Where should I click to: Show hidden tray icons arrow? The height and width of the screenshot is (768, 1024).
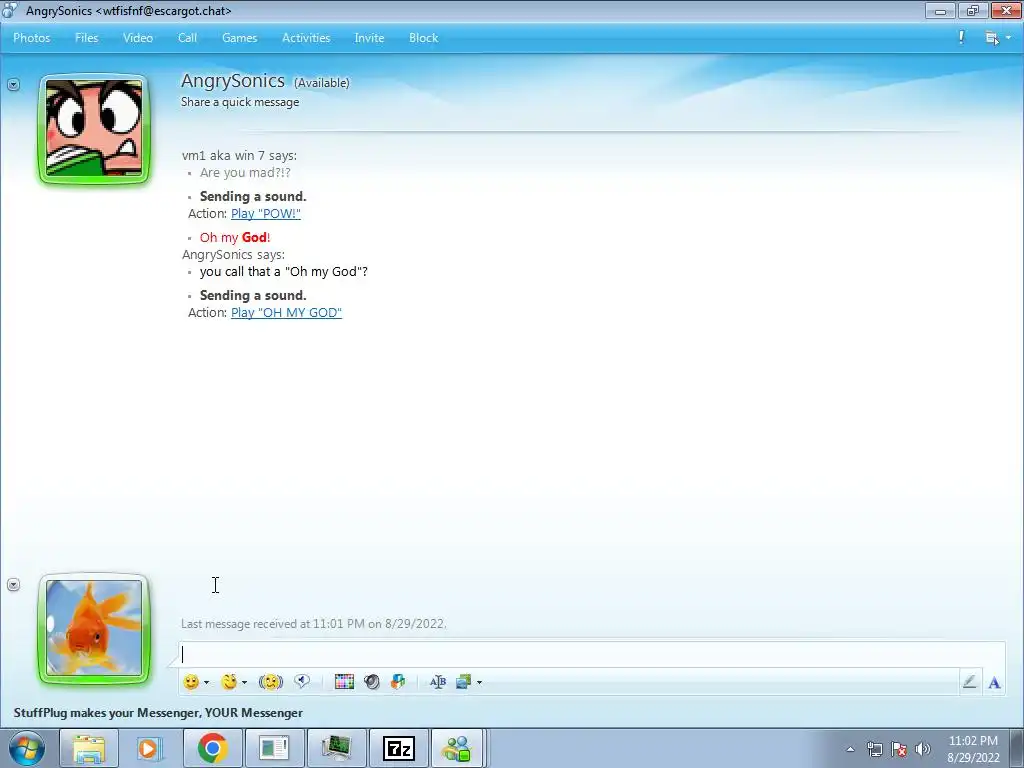pyautogui.click(x=850, y=749)
